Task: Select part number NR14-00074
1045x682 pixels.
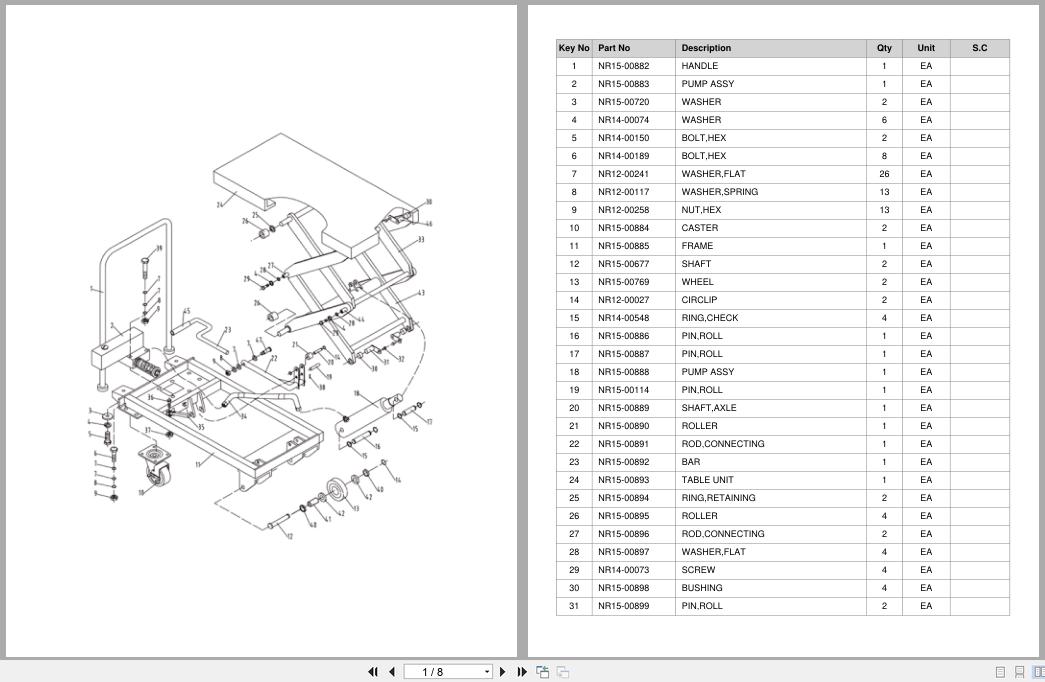Action: pyautogui.click(x=623, y=120)
